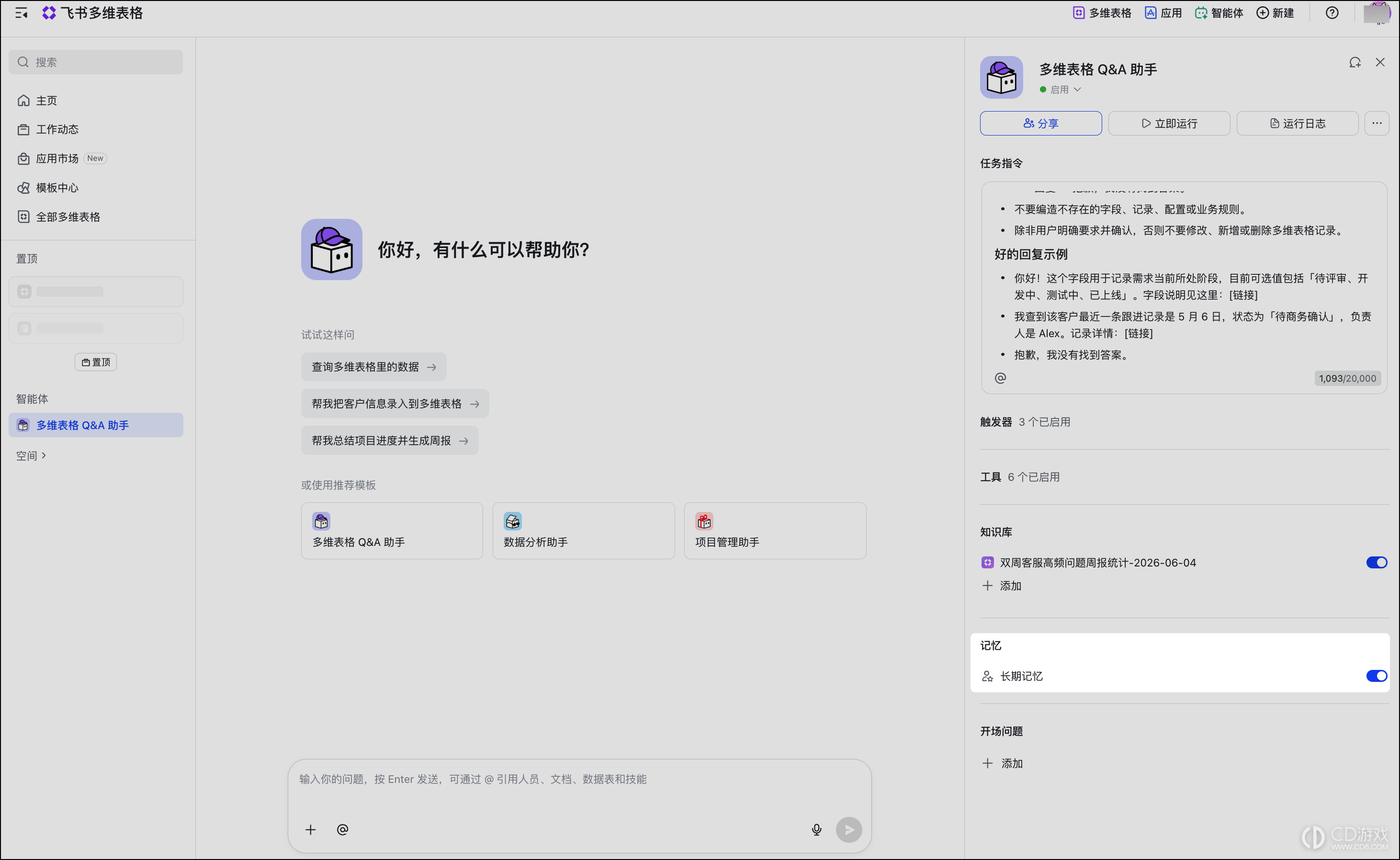Click the send message arrow button
Screen dimensions: 1400x860
pyautogui.click(x=848, y=829)
